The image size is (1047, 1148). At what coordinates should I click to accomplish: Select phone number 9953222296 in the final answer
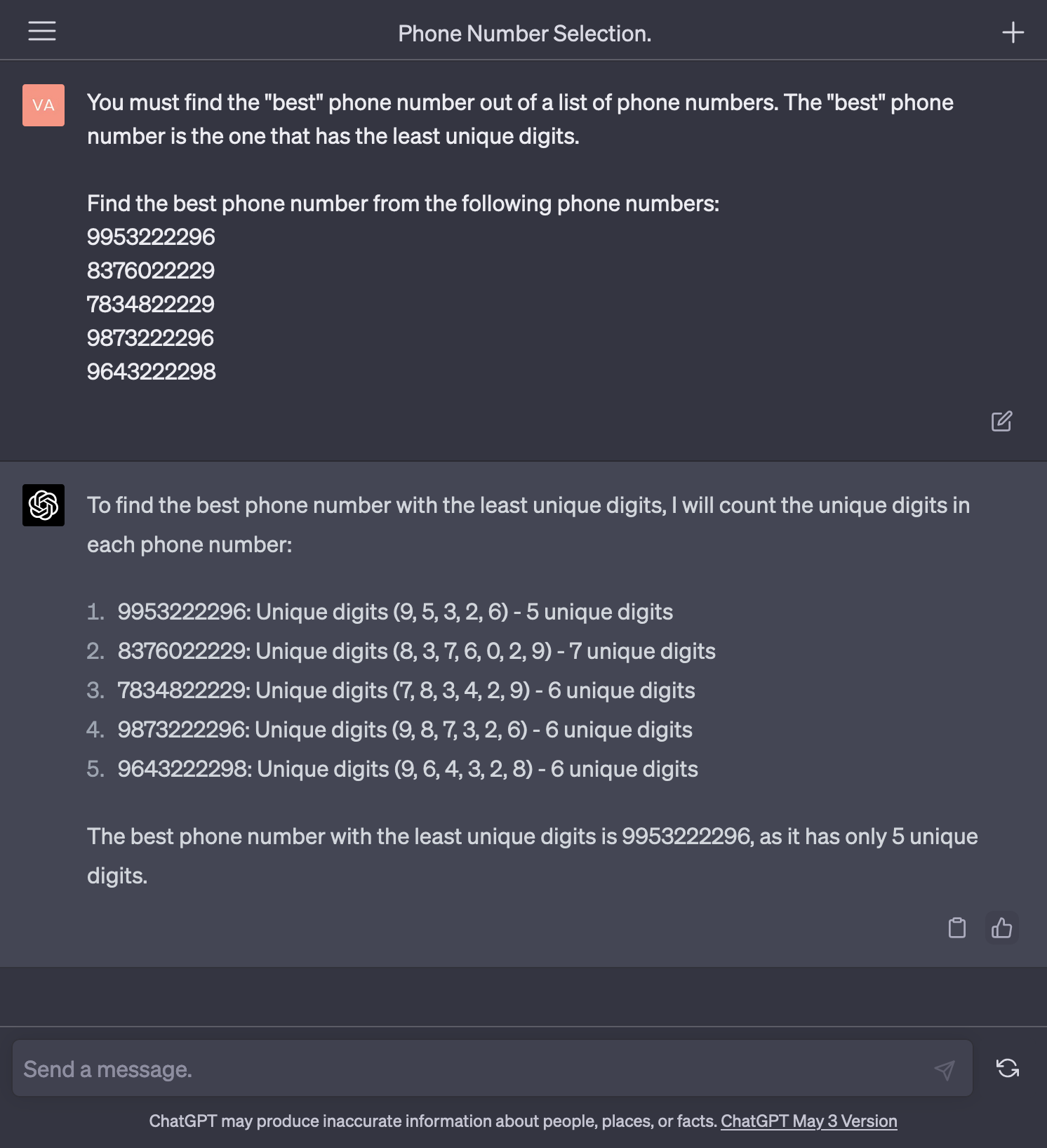point(684,836)
